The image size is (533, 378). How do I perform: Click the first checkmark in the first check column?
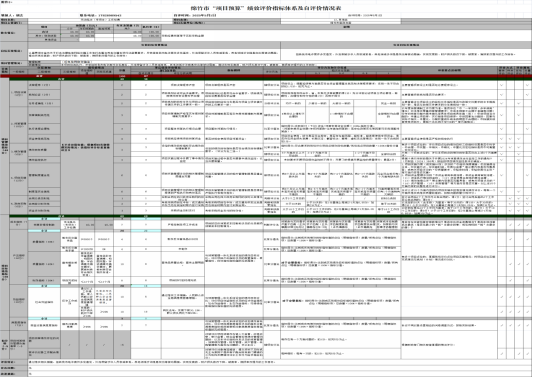tap(501, 85)
